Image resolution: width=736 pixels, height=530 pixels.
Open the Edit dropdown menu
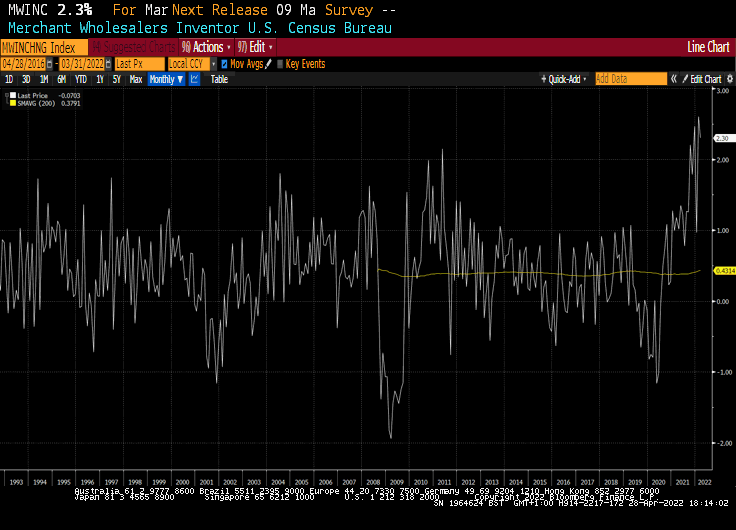[x=255, y=47]
